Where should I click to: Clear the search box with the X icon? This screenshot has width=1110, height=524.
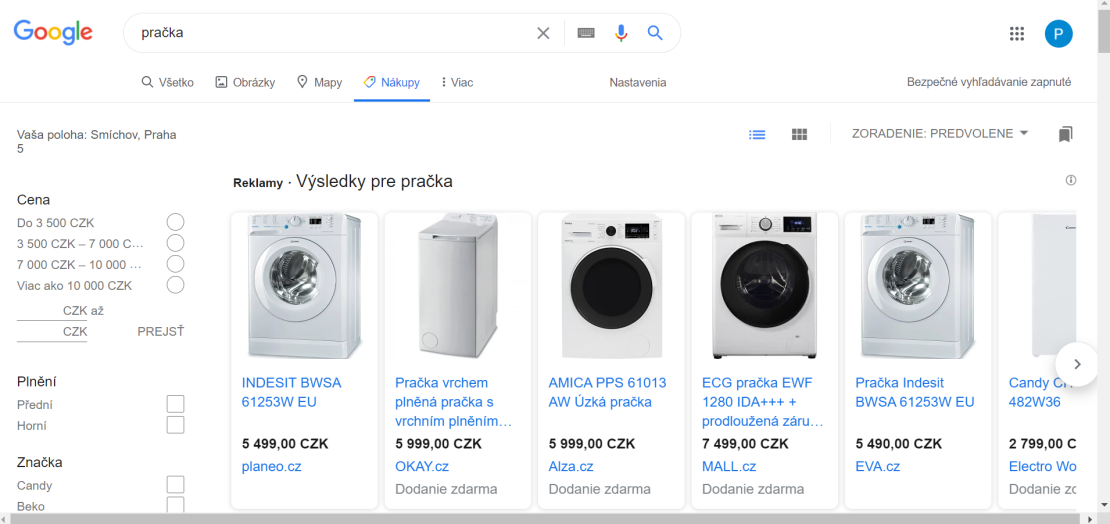[543, 33]
